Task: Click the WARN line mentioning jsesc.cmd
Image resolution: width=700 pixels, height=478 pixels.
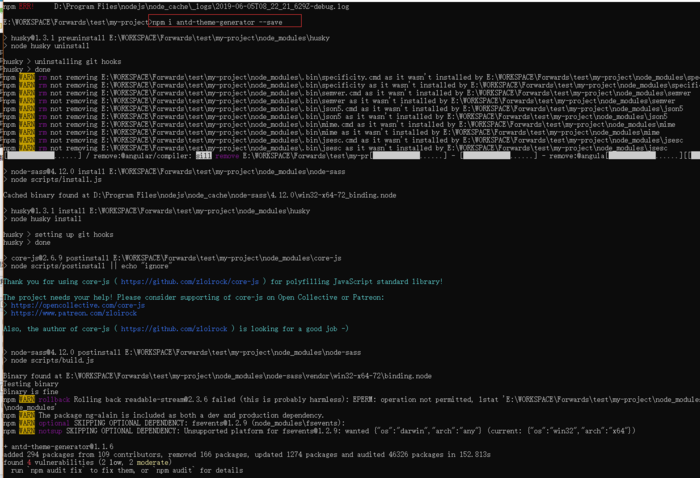Action: coord(343,140)
